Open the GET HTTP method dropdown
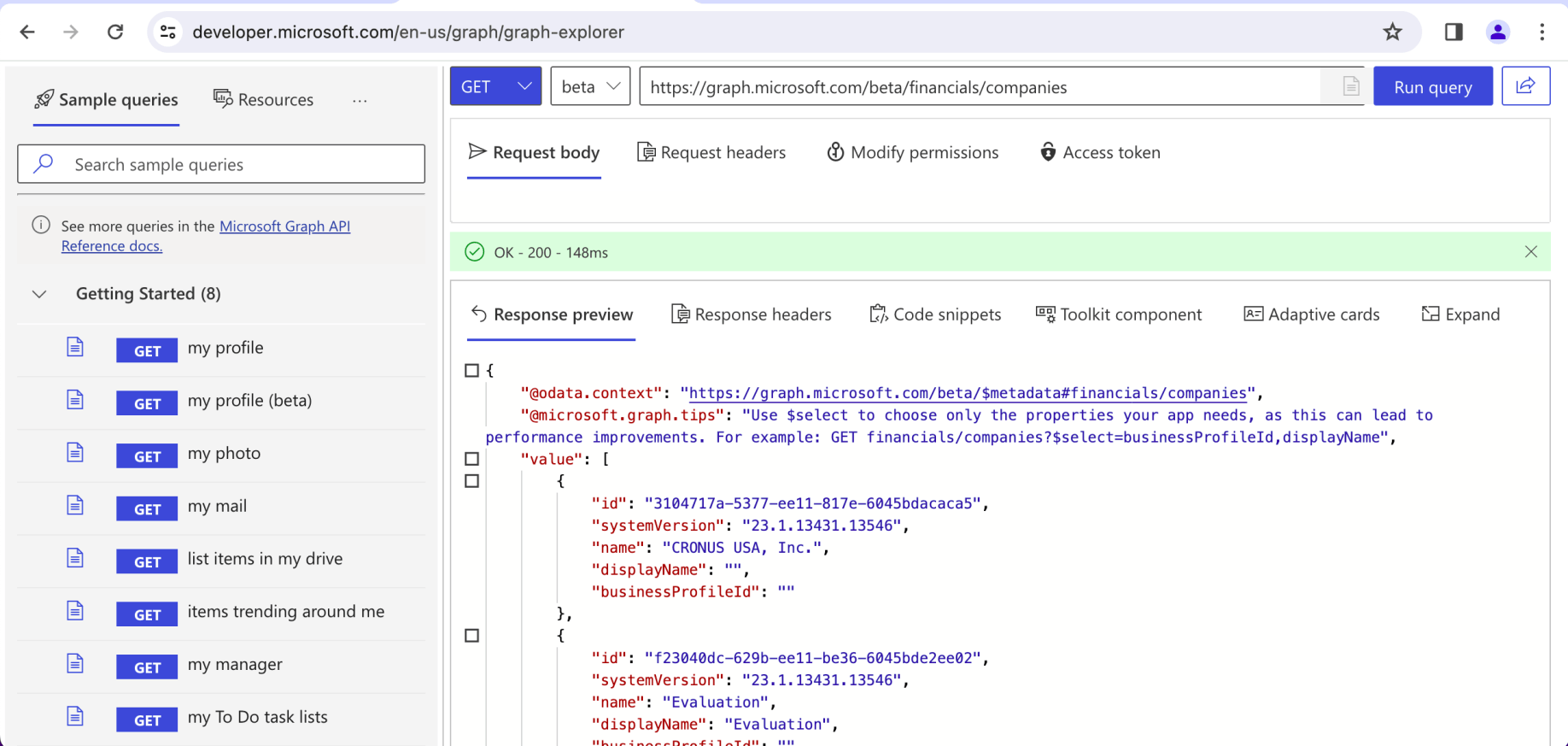Image resolution: width=1568 pixels, height=746 pixels. tap(495, 86)
